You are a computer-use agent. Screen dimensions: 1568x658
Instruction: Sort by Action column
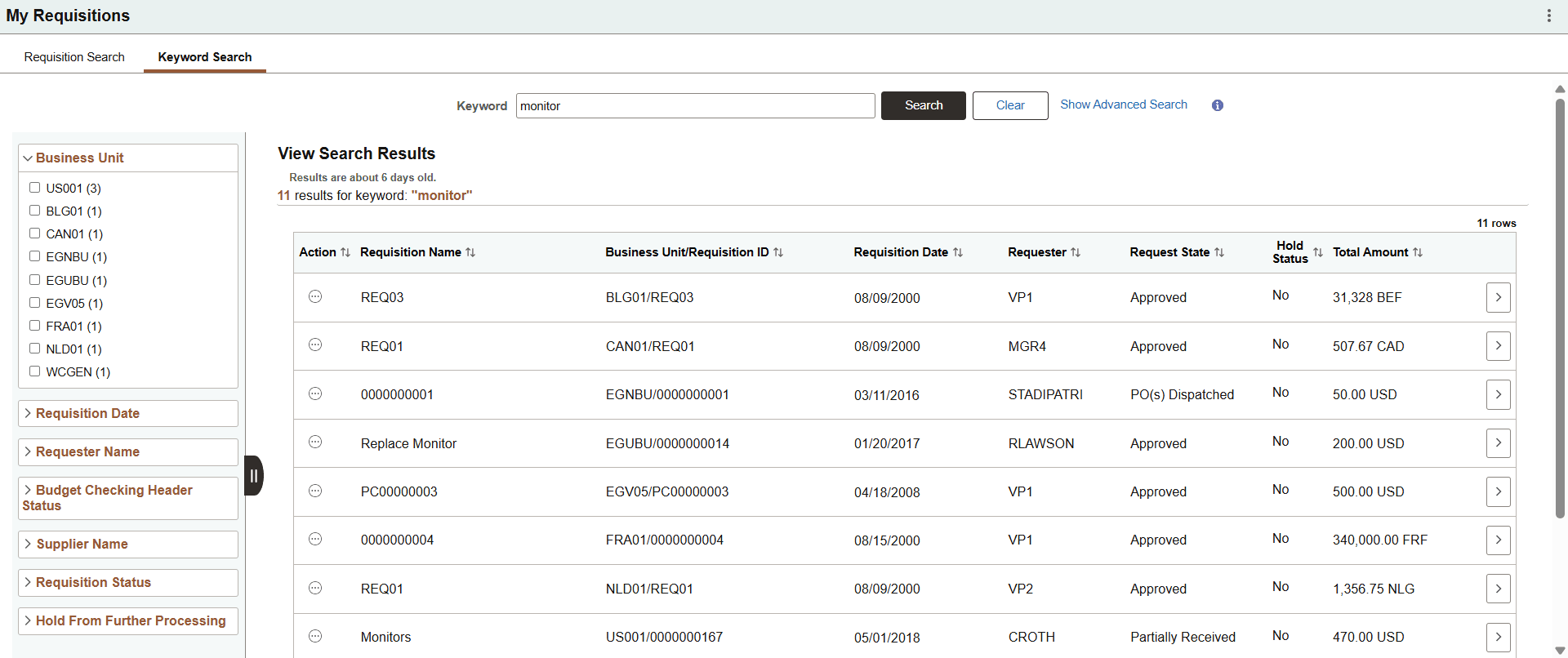coord(345,252)
